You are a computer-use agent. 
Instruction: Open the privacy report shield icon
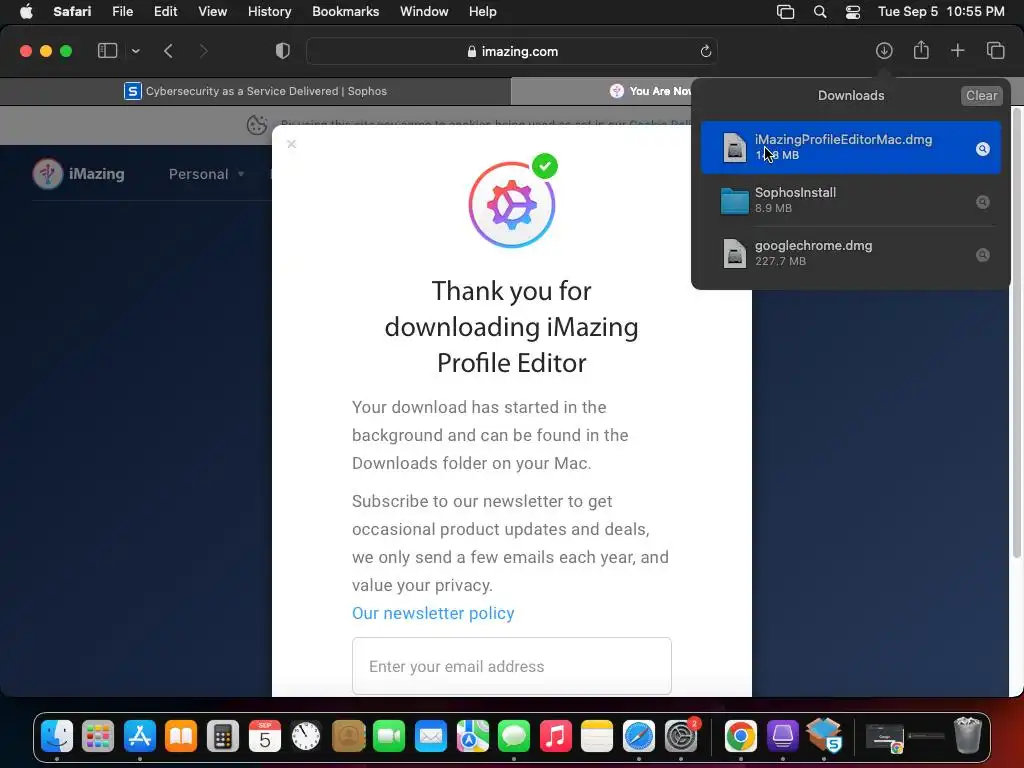pos(283,51)
